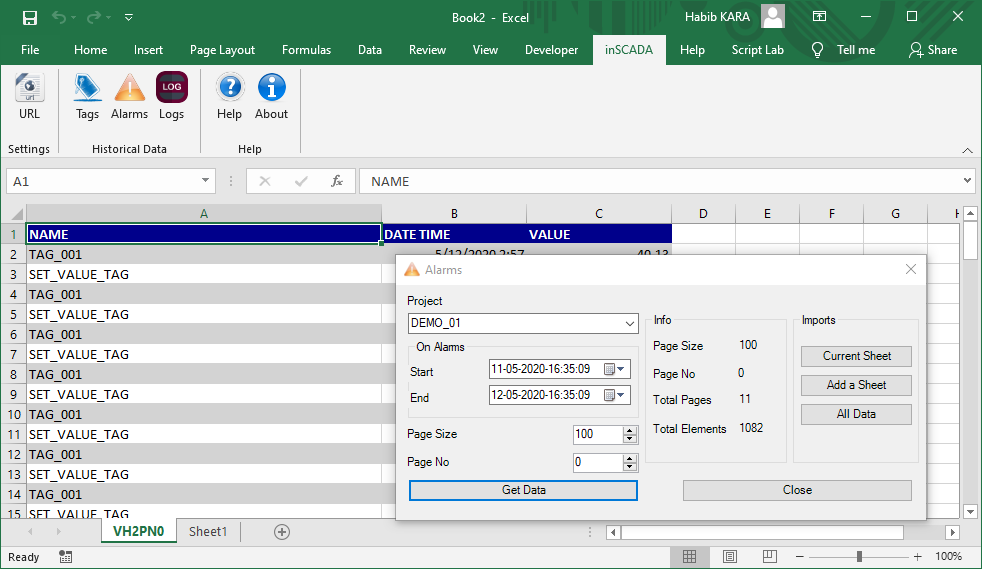Viewport: 982px width, 569px height.
Task: Switch to the Formulas tab
Action: [306, 50]
